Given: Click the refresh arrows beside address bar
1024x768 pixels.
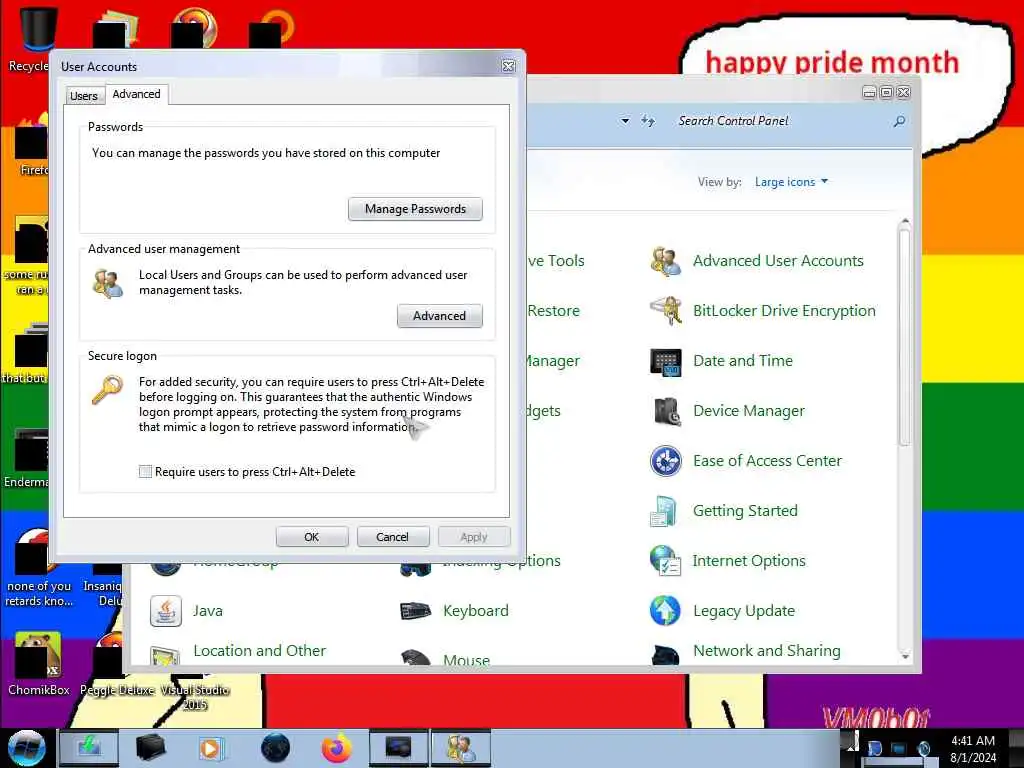Looking at the screenshot, I should coord(648,121).
